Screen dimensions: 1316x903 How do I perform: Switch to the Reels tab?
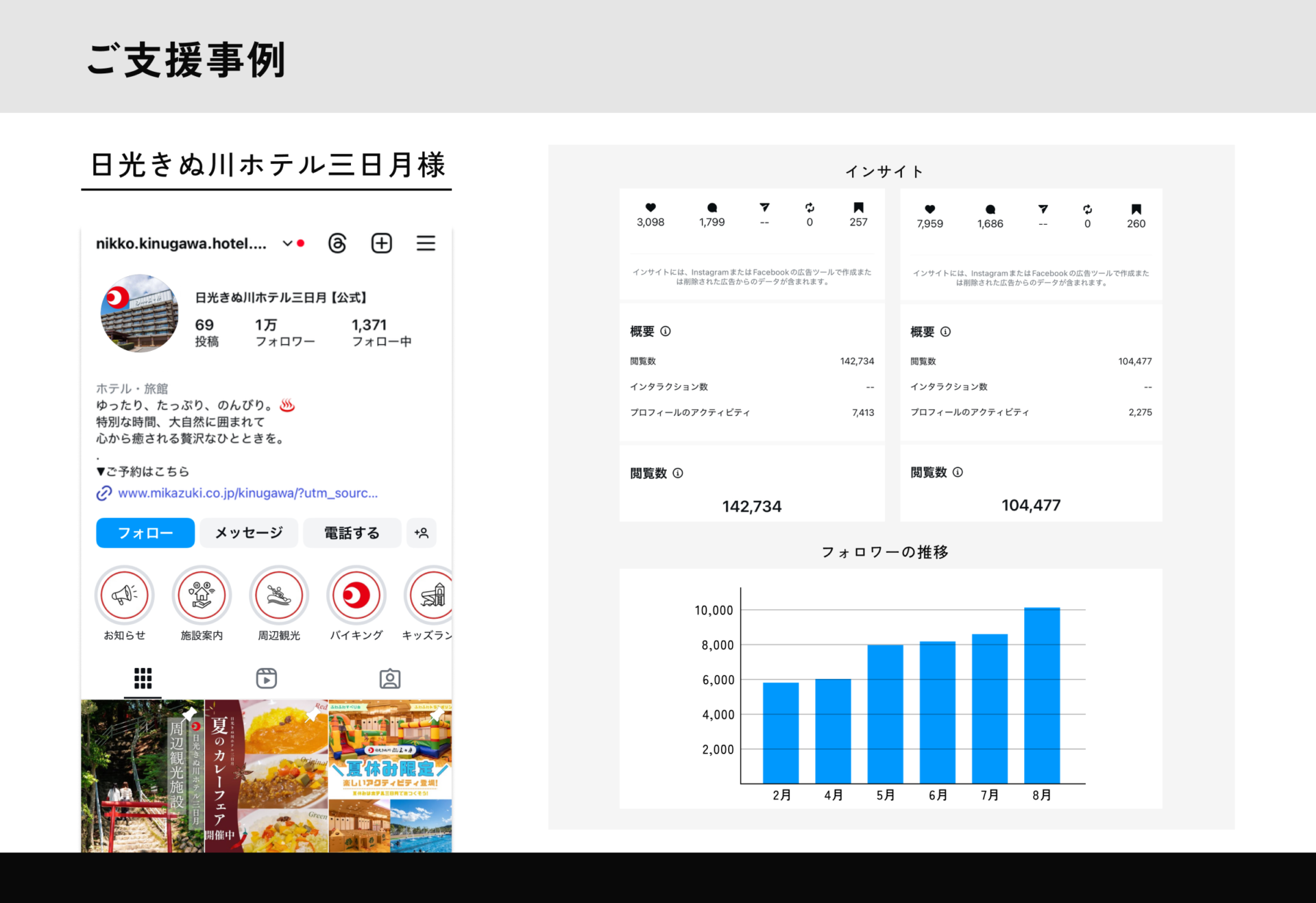(x=266, y=678)
